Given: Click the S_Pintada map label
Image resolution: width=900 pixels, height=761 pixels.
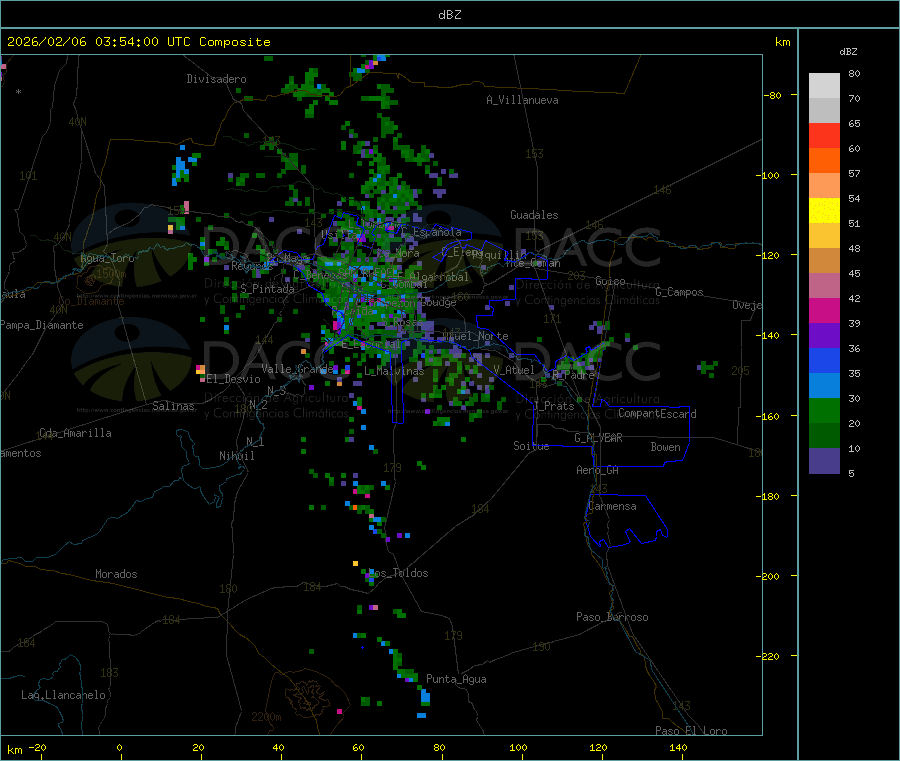Looking at the screenshot, I should point(267,289).
